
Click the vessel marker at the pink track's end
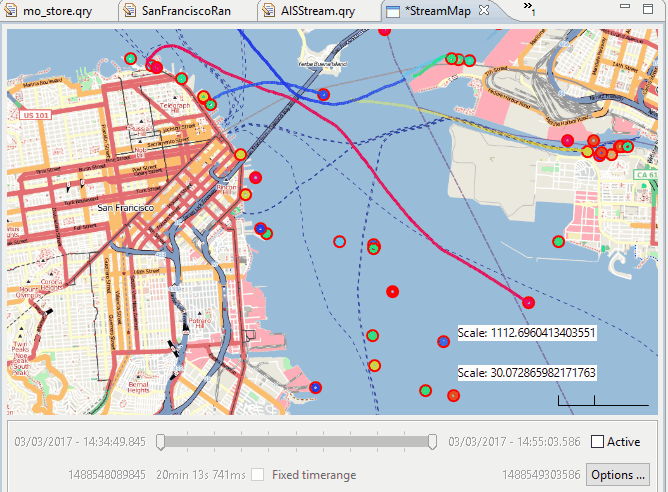click(x=528, y=302)
